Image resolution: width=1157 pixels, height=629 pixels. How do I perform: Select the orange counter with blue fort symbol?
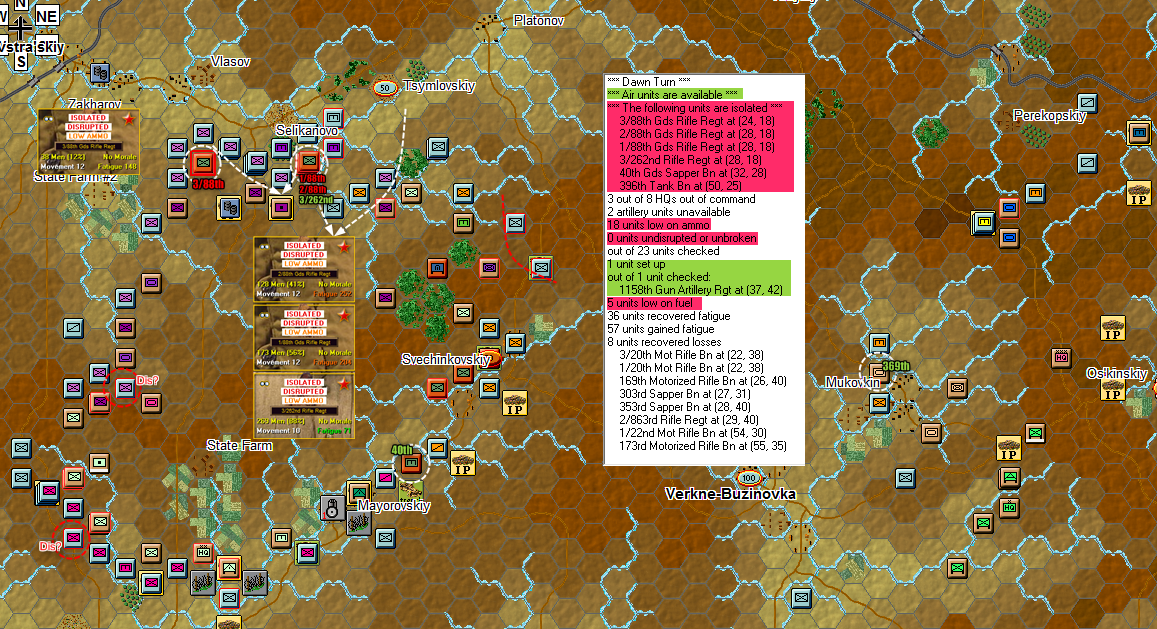click(437, 267)
